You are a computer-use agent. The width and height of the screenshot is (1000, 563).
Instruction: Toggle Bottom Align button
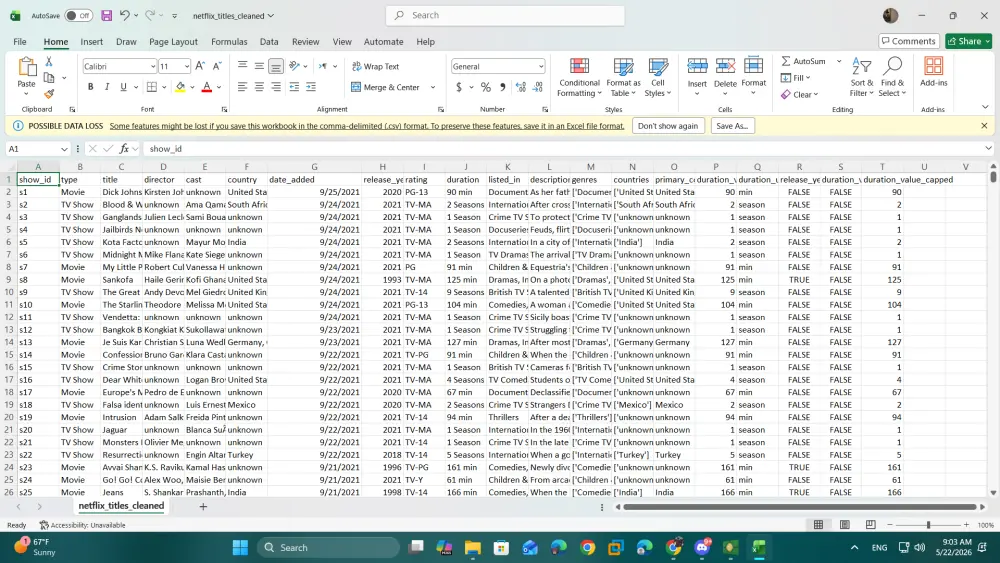276,66
